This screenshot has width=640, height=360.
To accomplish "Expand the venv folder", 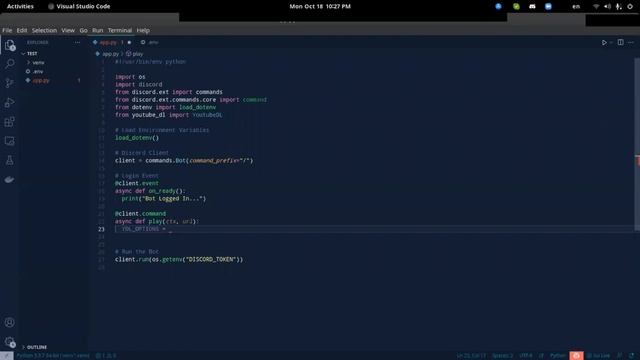I will [53, 62].
